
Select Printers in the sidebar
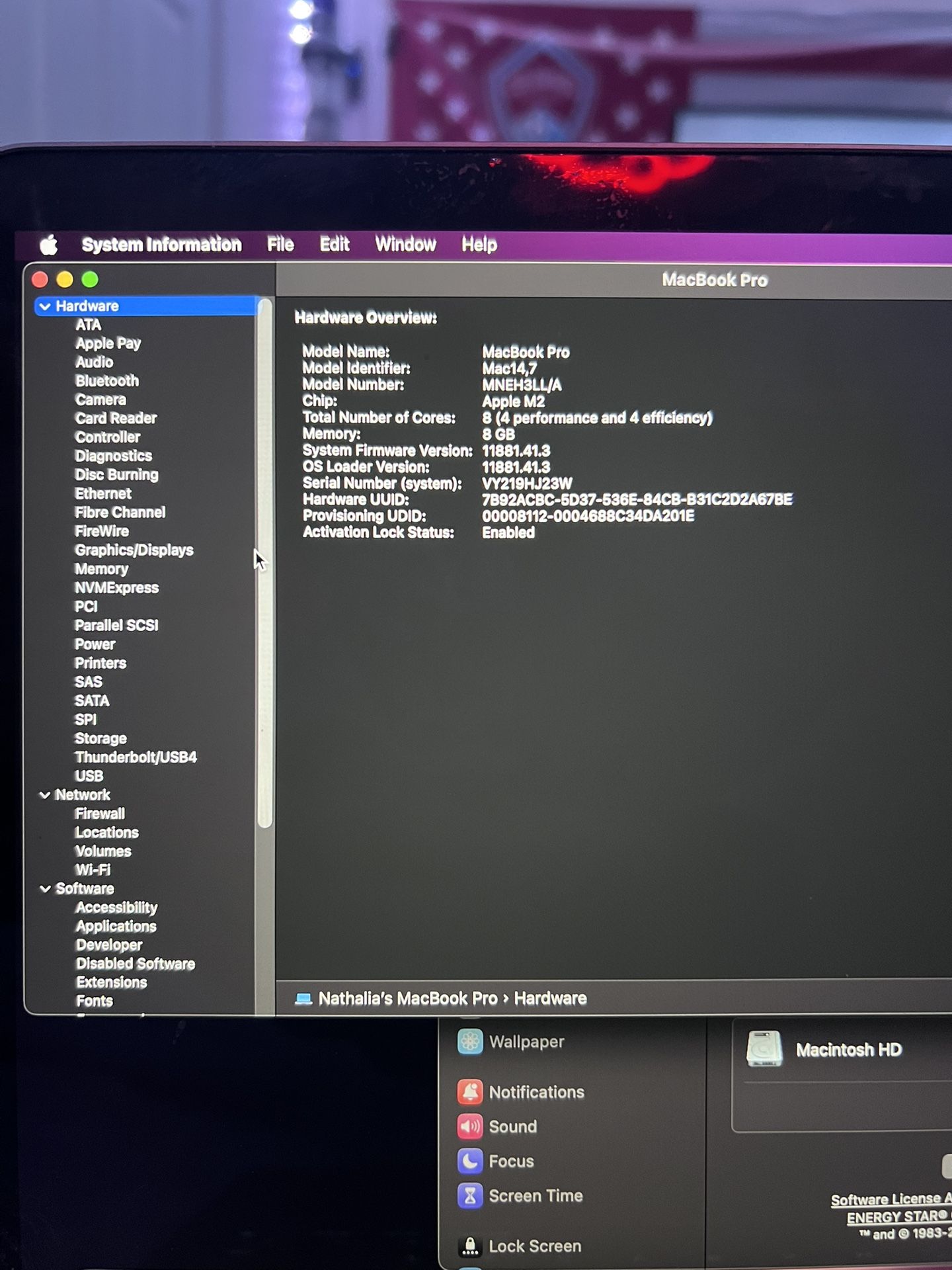(100, 663)
